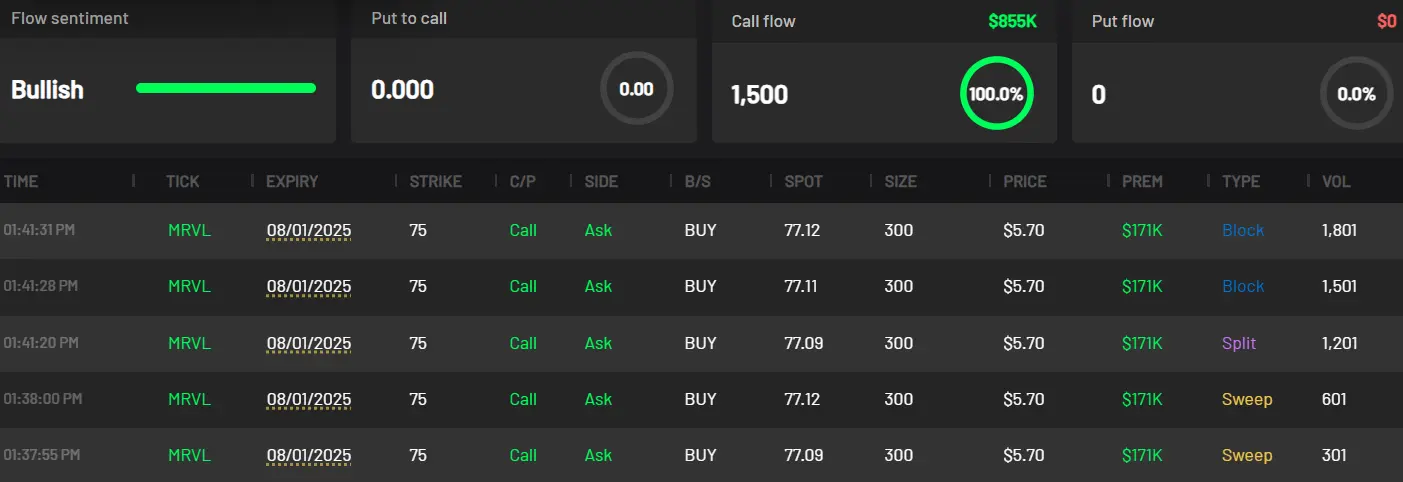The image size is (1403, 482).
Task: Click the 100.0% call flow ring gauge
Action: tap(996, 94)
